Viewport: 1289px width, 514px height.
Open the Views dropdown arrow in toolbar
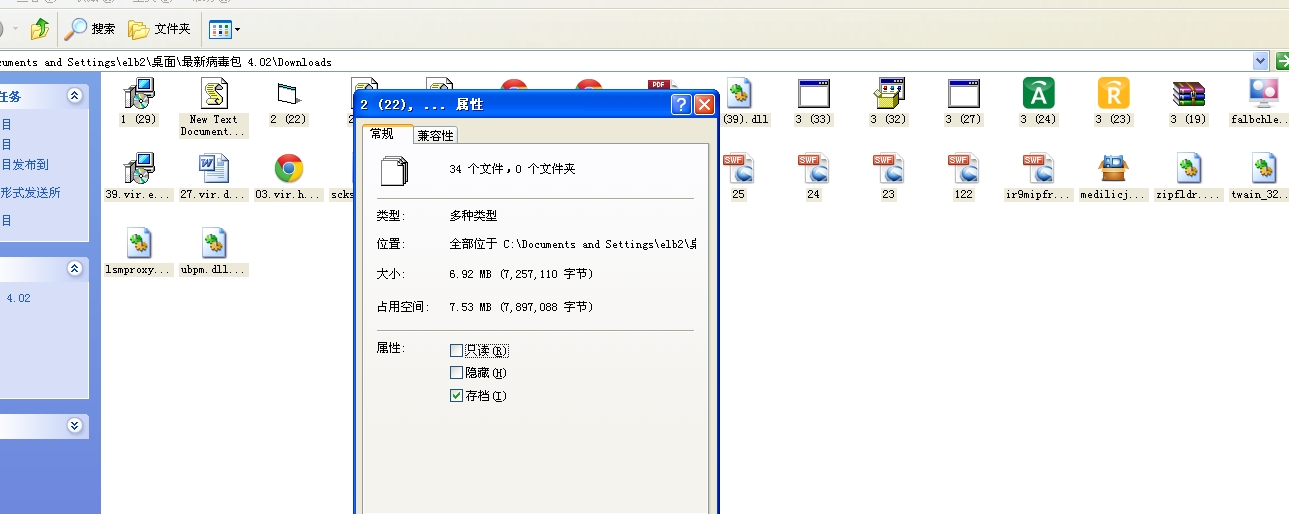tap(237, 30)
